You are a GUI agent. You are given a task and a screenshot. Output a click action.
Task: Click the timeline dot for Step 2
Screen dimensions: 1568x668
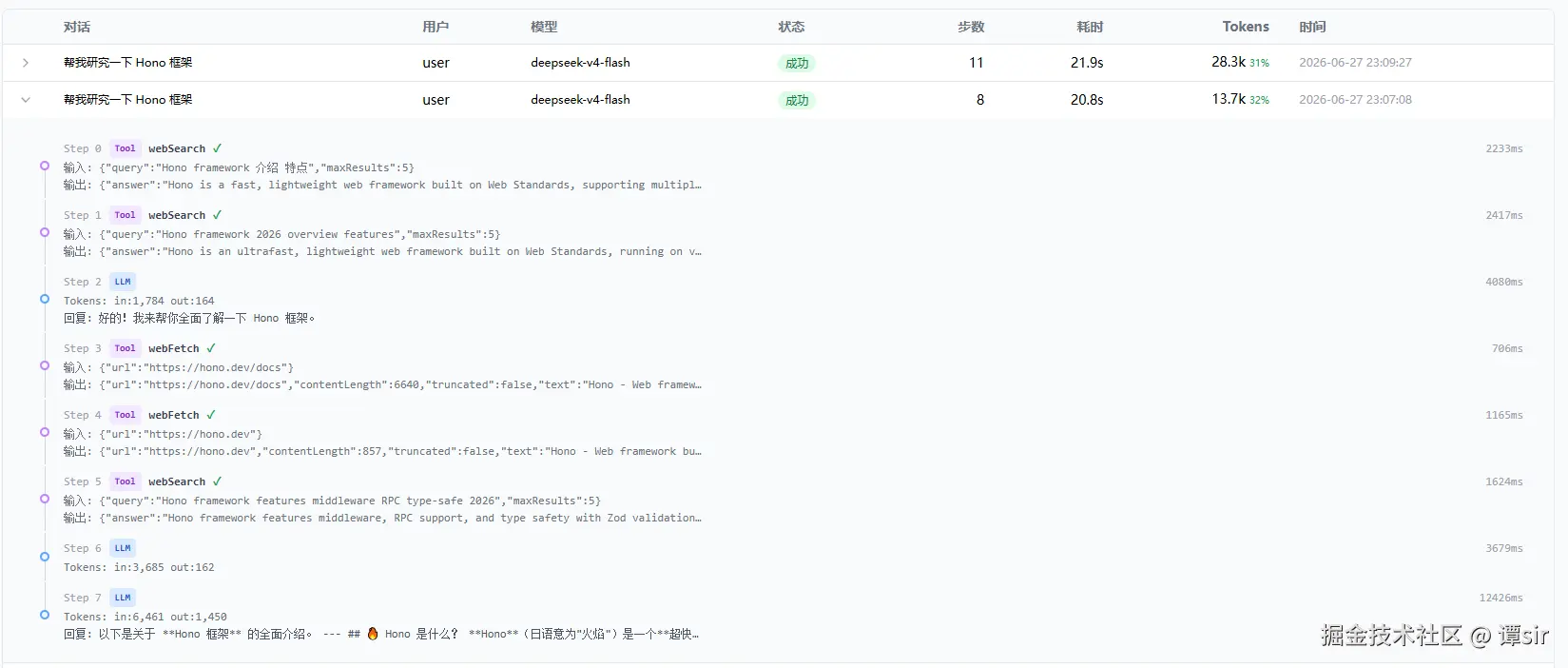click(x=45, y=299)
